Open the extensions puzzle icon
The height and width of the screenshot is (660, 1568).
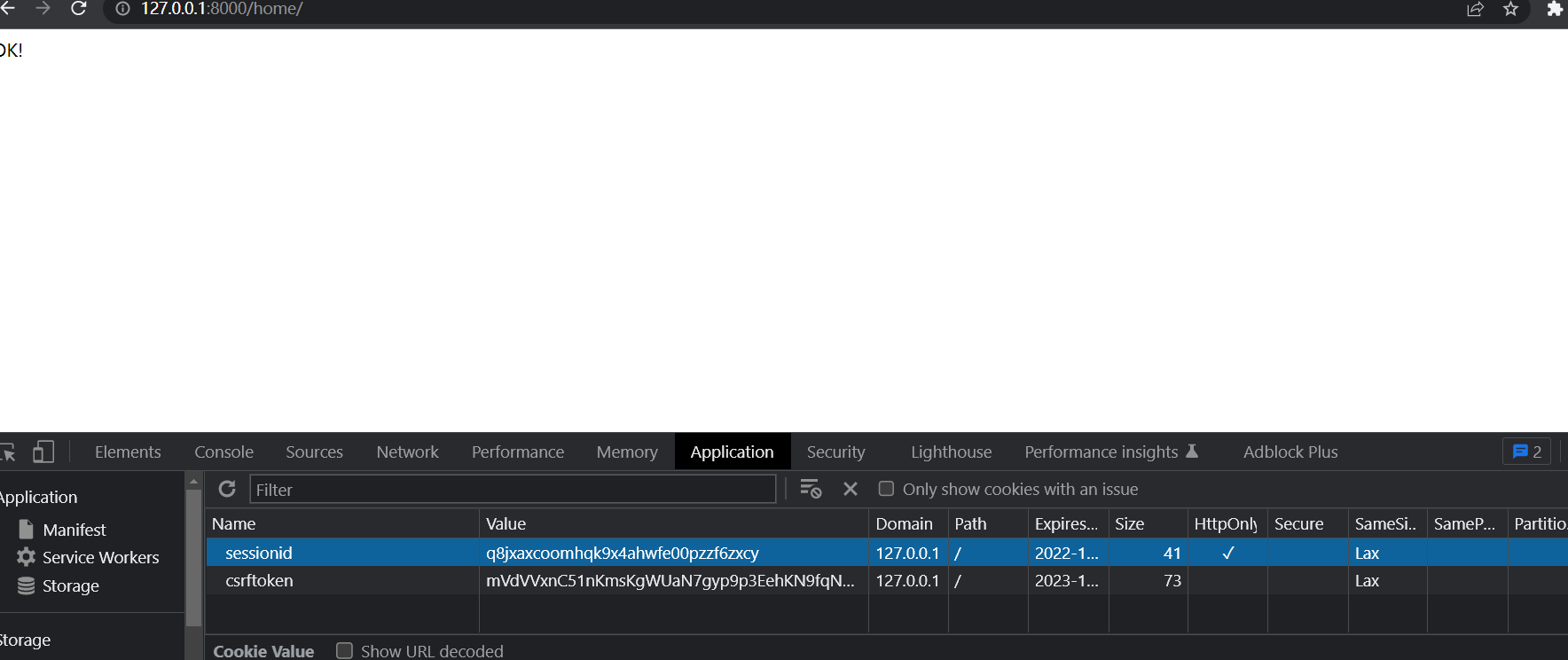pyautogui.click(x=1555, y=9)
